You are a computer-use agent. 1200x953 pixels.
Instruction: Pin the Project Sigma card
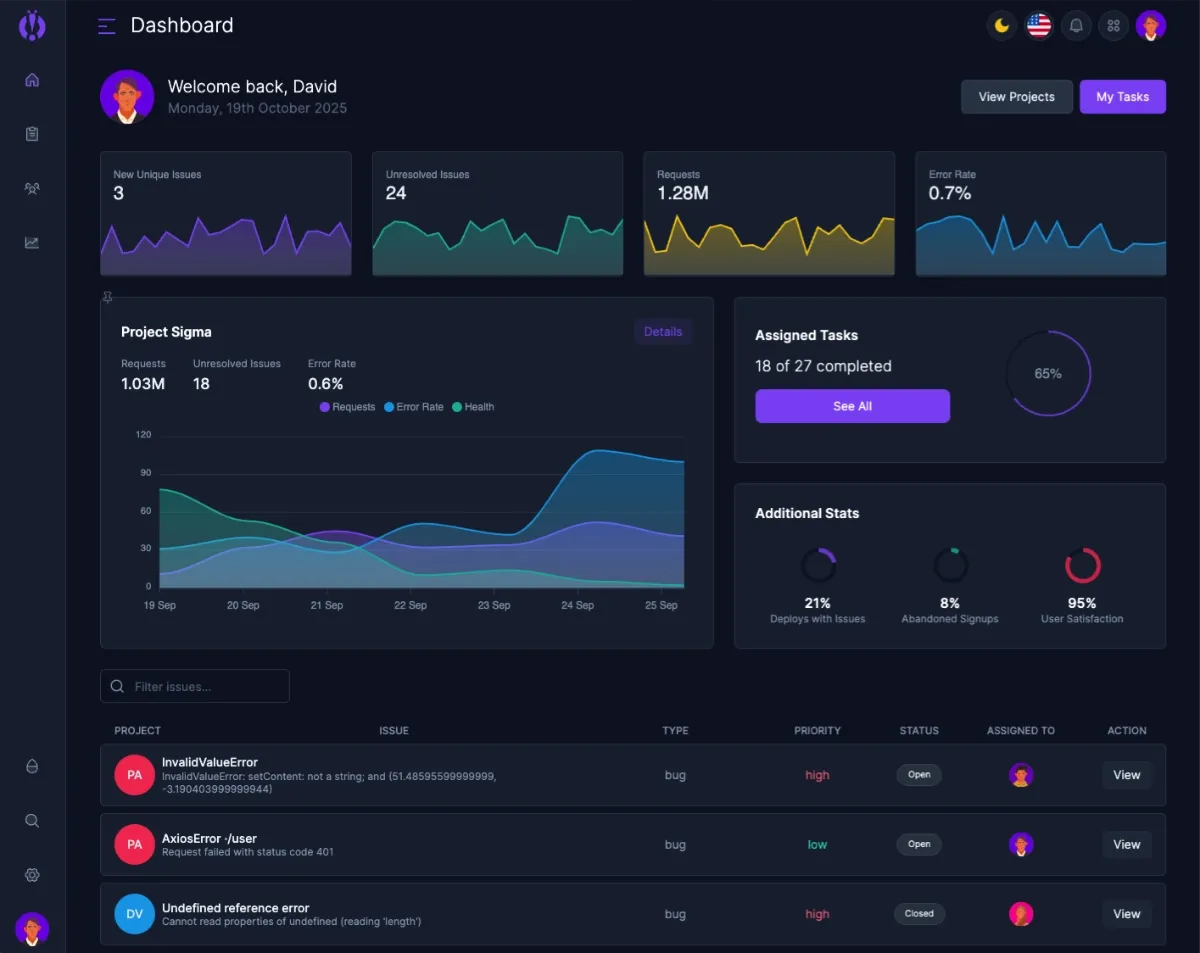click(x=107, y=297)
